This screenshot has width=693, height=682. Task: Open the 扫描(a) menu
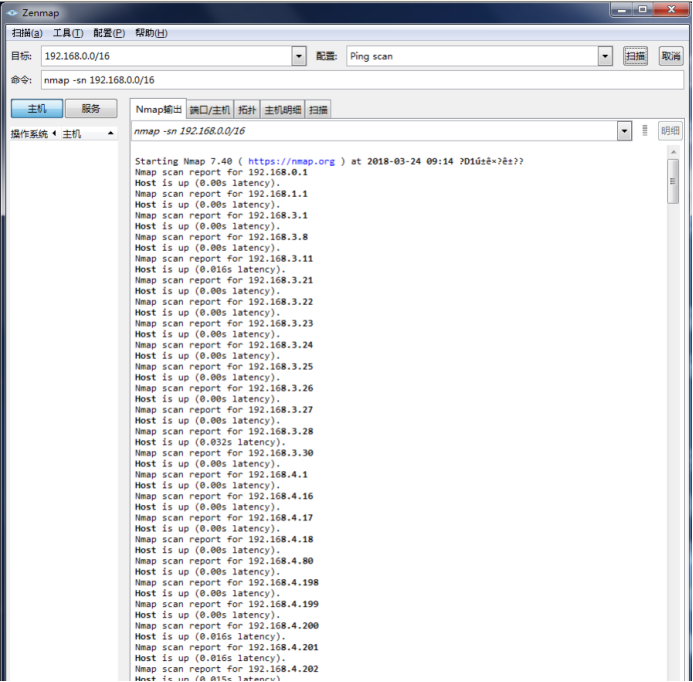coord(27,33)
